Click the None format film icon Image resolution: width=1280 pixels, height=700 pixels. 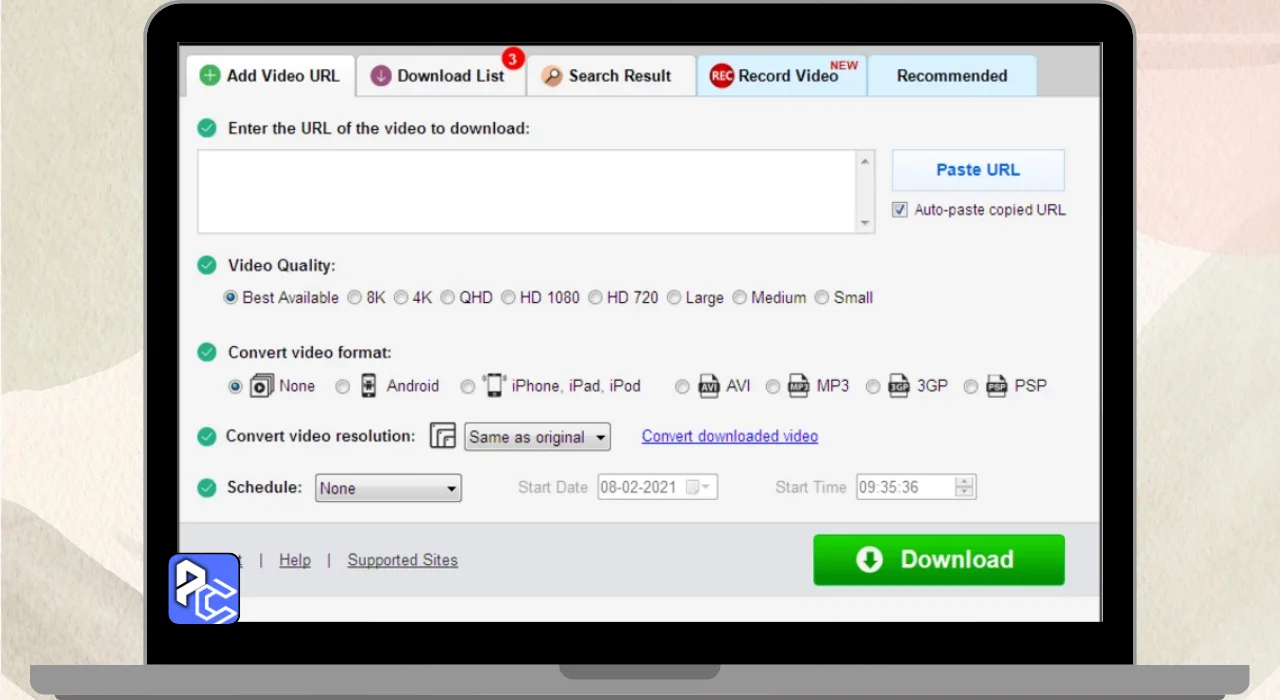pos(261,386)
